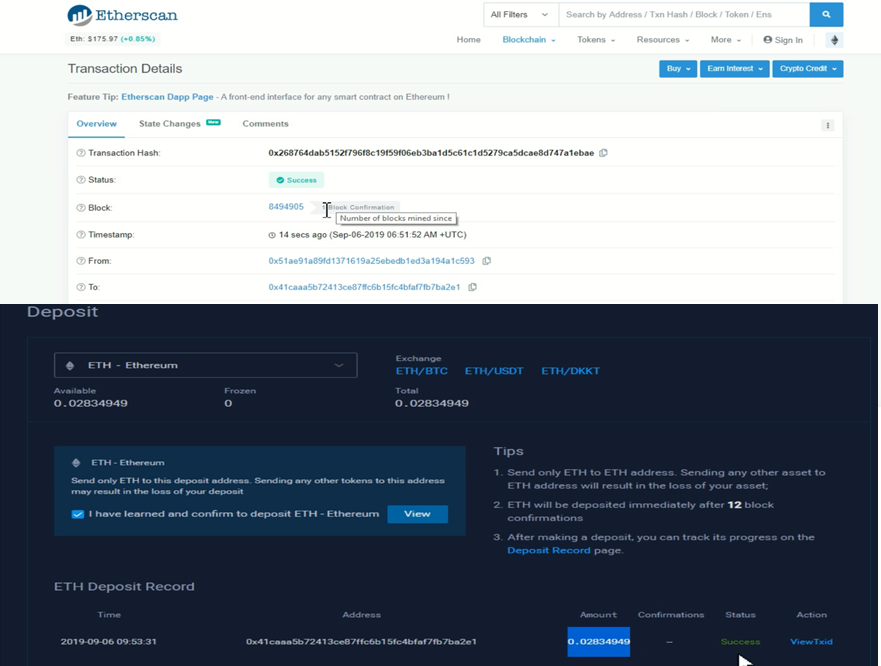Image resolution: width=881 pixels, height=666 pixels.
Task: Click the help icon beside Timestamp
Action: coord(81,235)
